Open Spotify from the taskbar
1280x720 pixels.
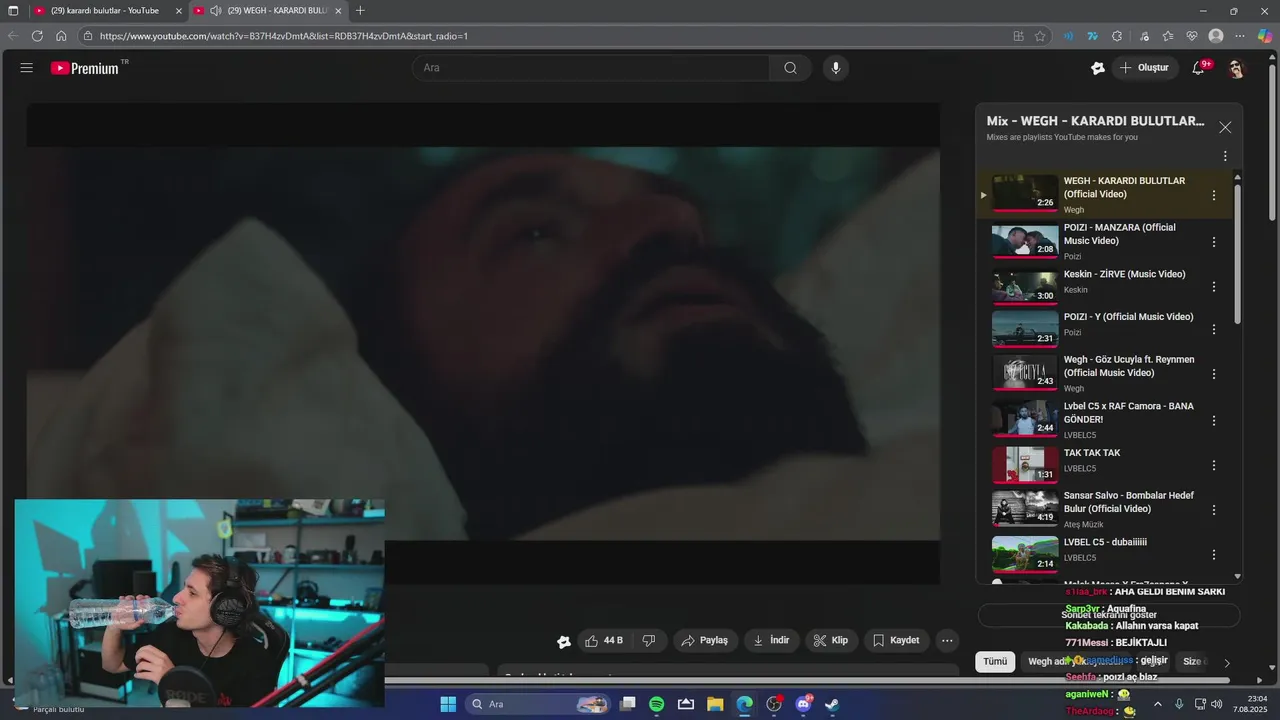tap(657, 704)
